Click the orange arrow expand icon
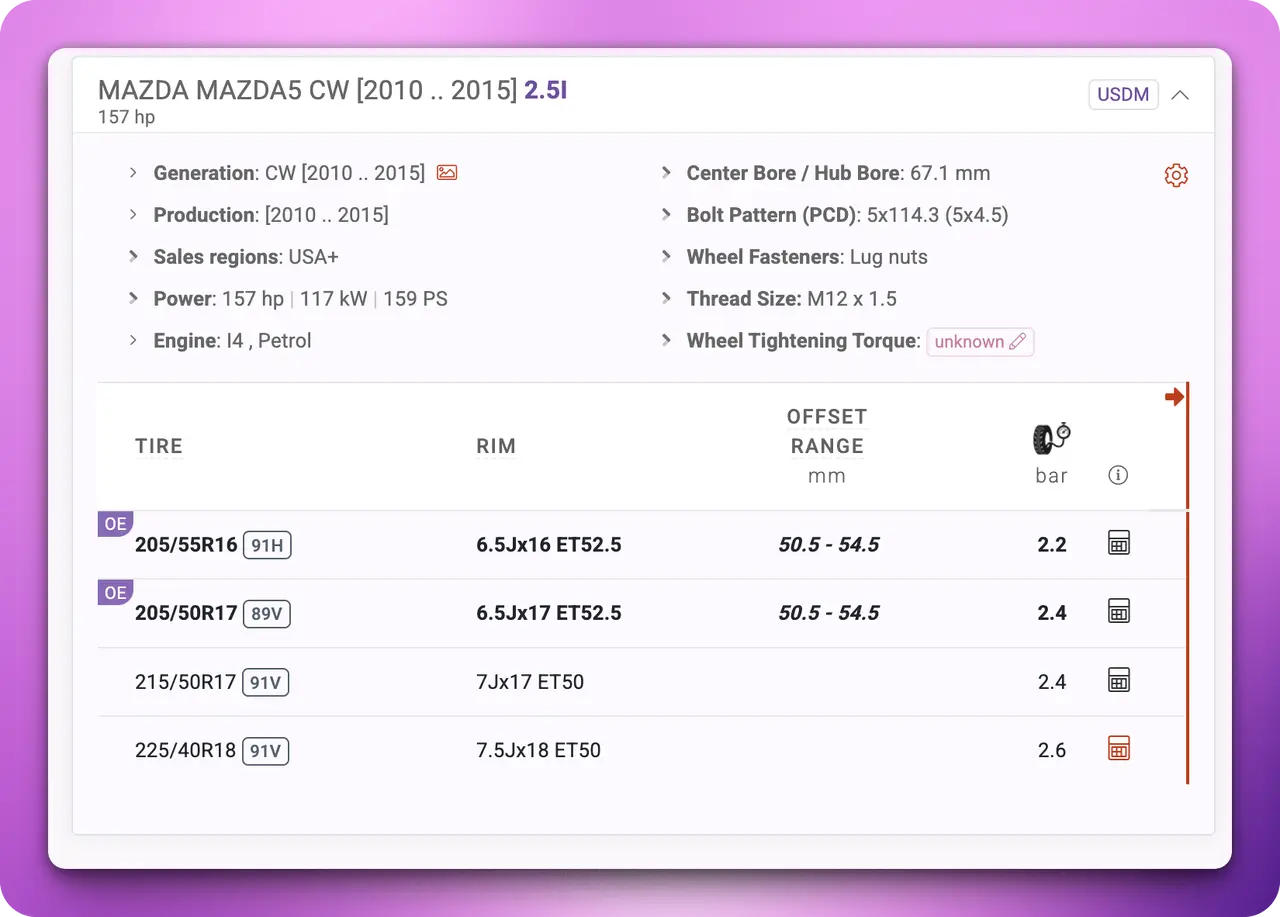The height and width of the screenshot is (917, 1280). (1174, 397)
